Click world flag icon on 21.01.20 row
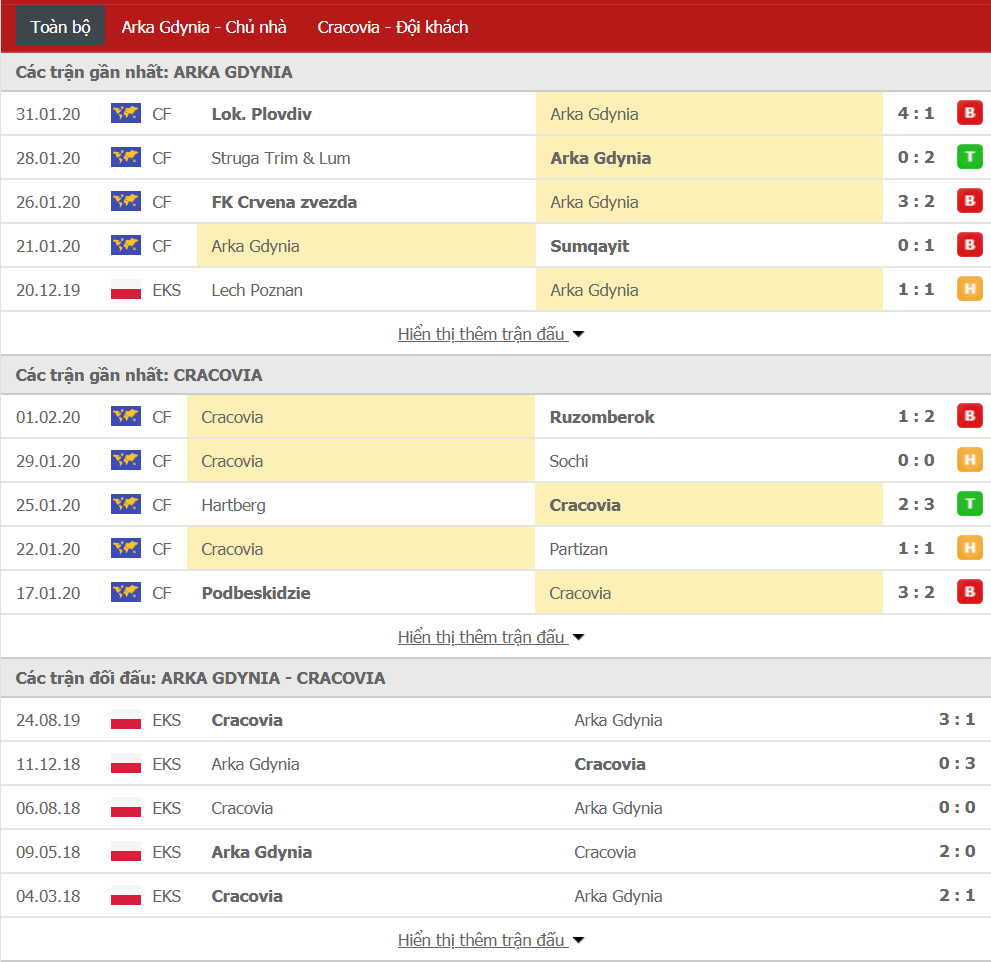991x962 pixels. coord(126,246)
